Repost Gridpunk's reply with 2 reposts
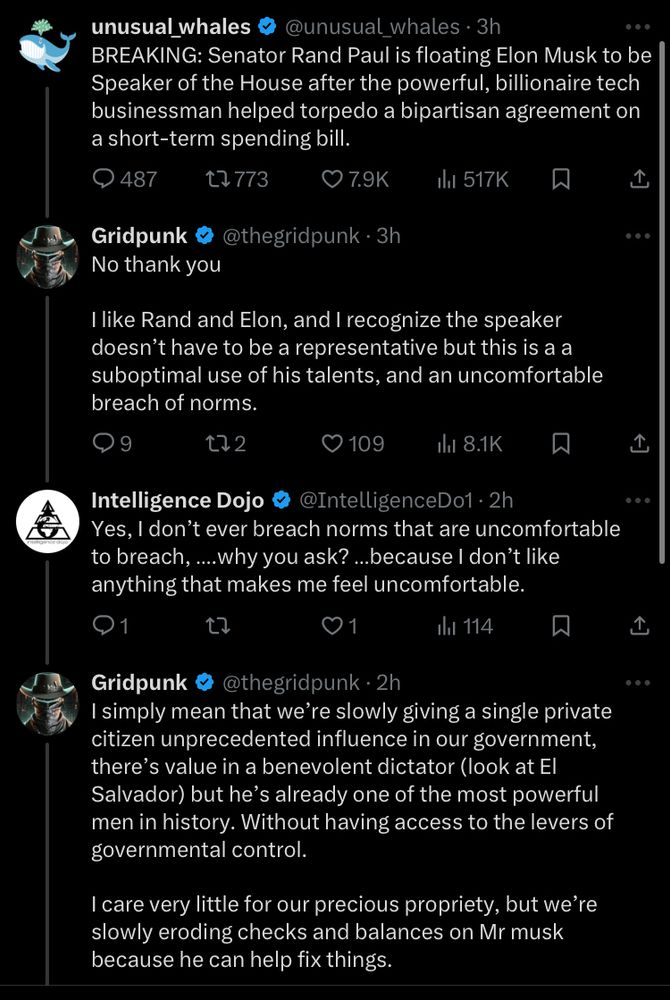Image resolution: width=670 pixels, height=1000 pixels. tap(226, 443)
